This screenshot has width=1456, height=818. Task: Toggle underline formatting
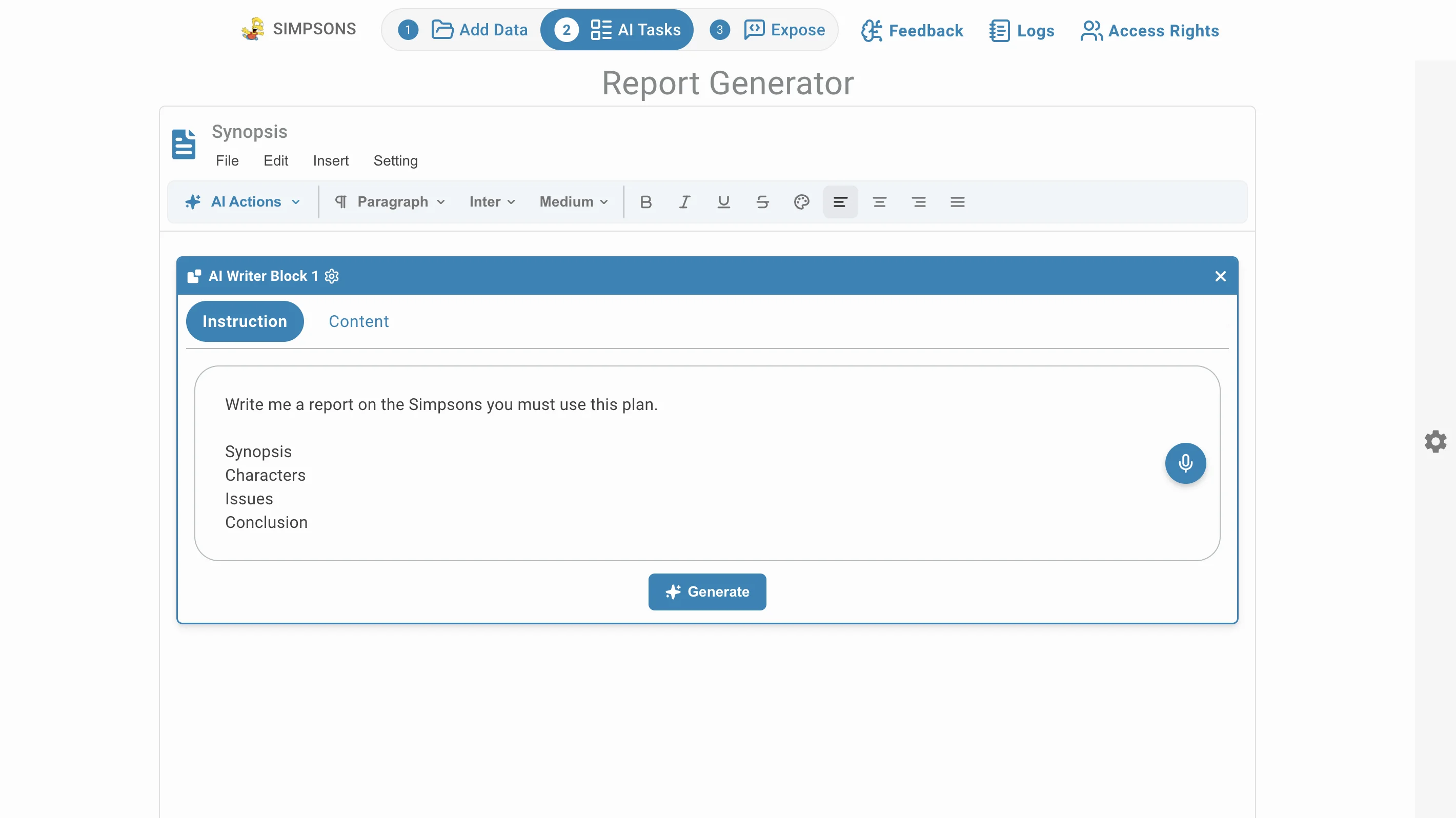[x=723, y=202]
